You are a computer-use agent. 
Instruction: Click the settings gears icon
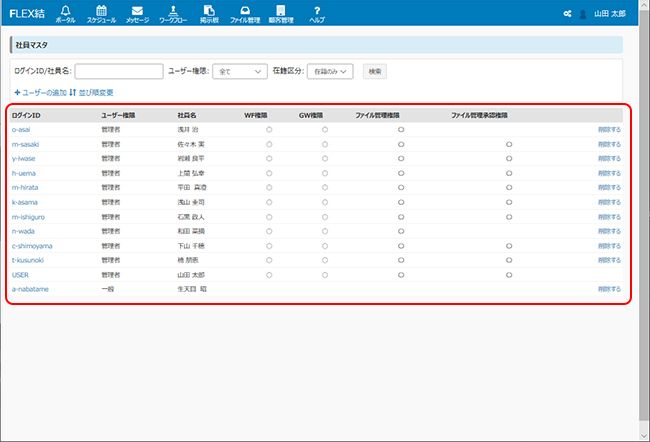click(x=568, y=14)
